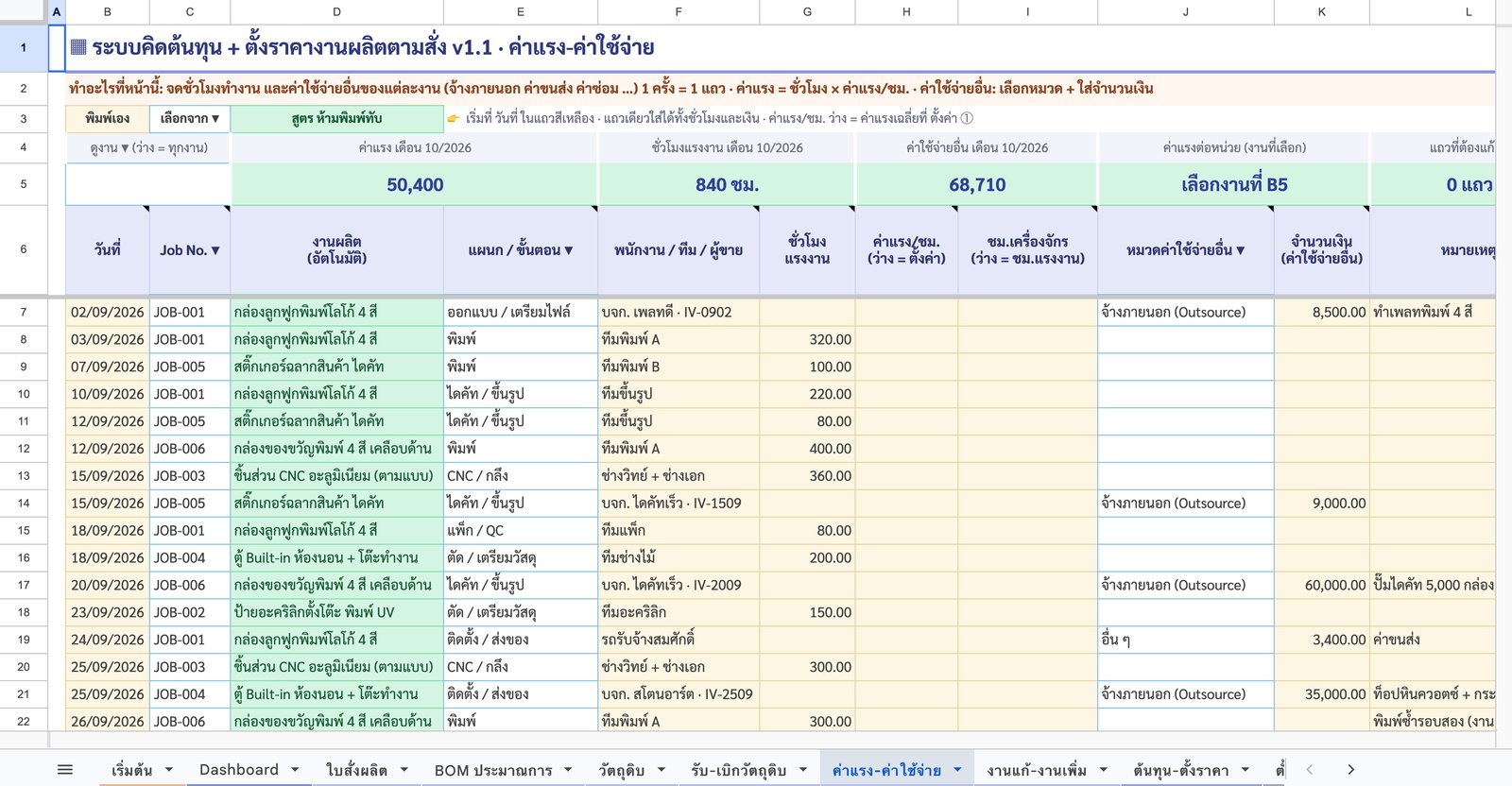The width and height of the screenshot is (1512, 786).
Task: Open the all sheets list menu
Action: [65, 770]
